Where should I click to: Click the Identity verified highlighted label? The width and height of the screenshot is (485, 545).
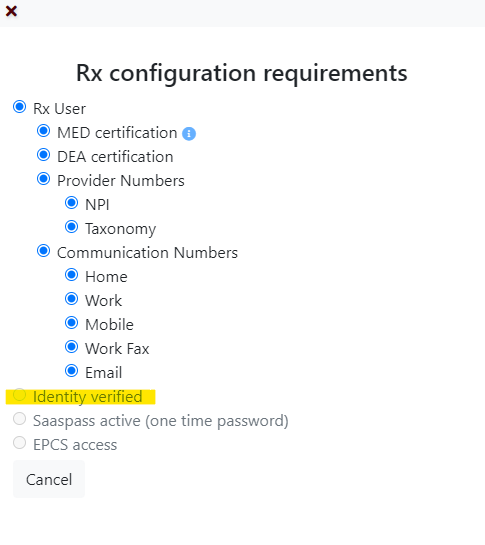pyautogui.click(x=88, y=397)
